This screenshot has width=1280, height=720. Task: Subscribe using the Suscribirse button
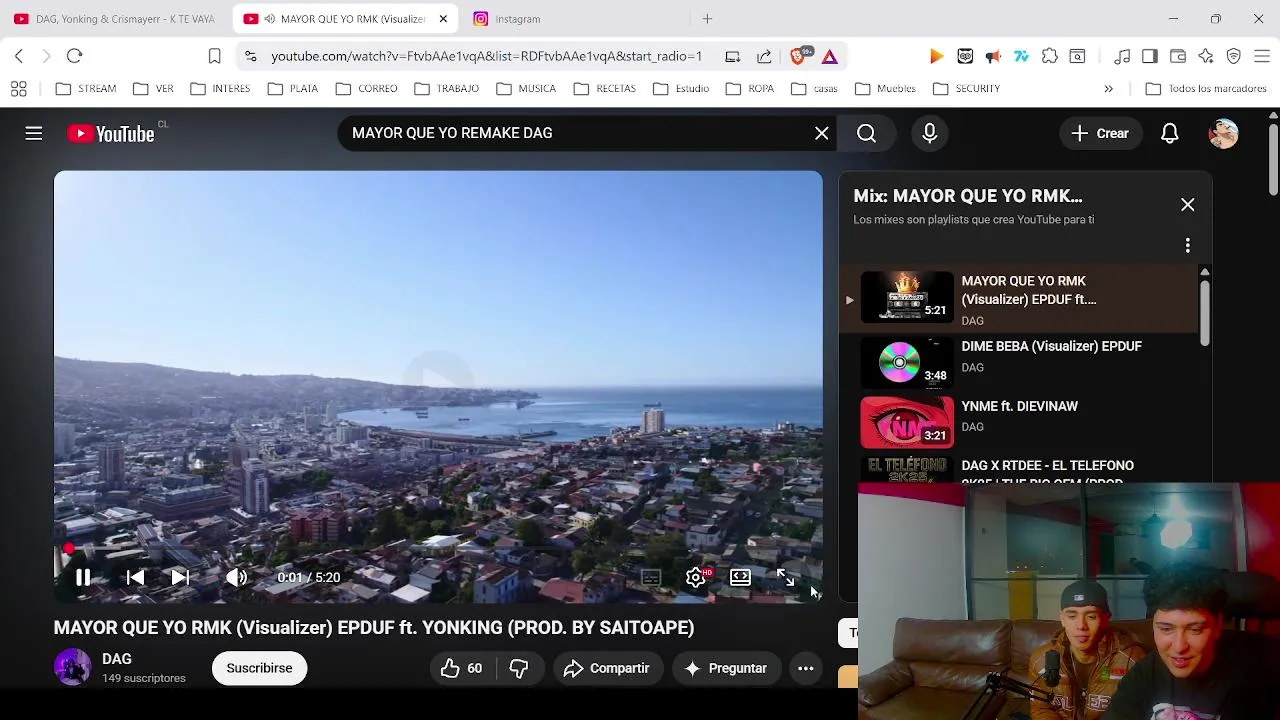click(259, 668)
